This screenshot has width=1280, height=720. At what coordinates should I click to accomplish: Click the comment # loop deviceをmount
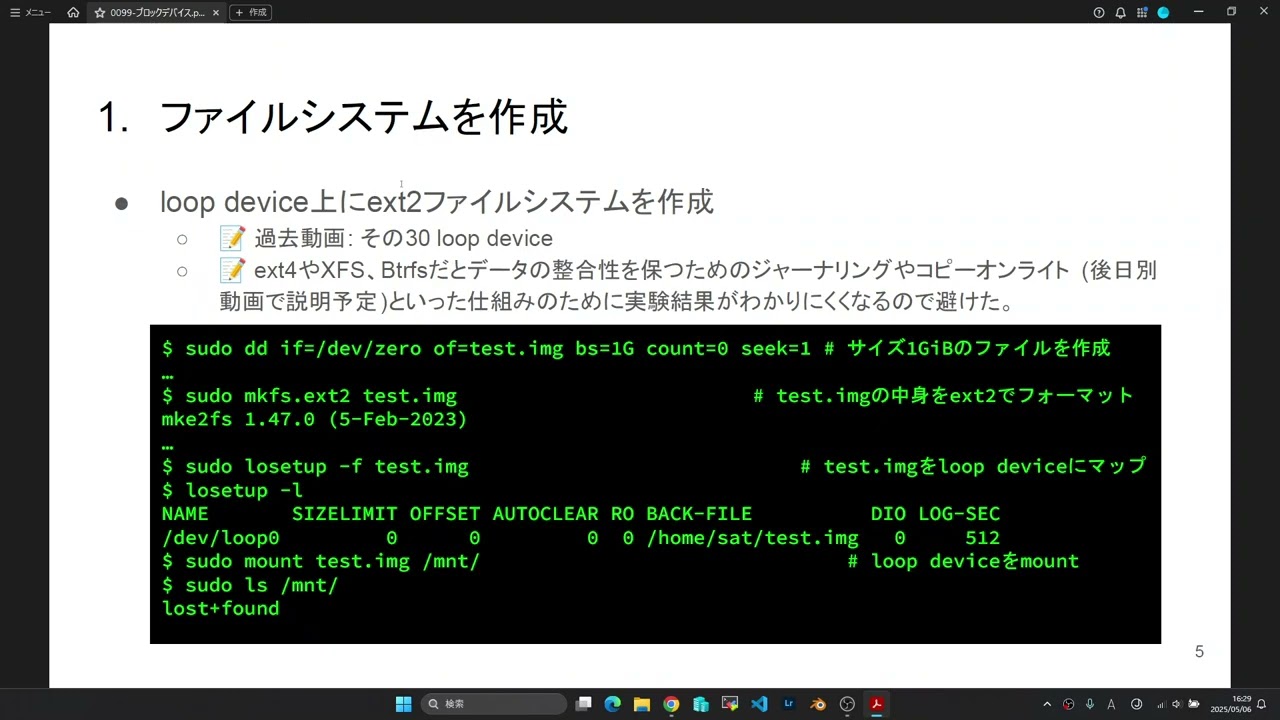coord(963,561)
